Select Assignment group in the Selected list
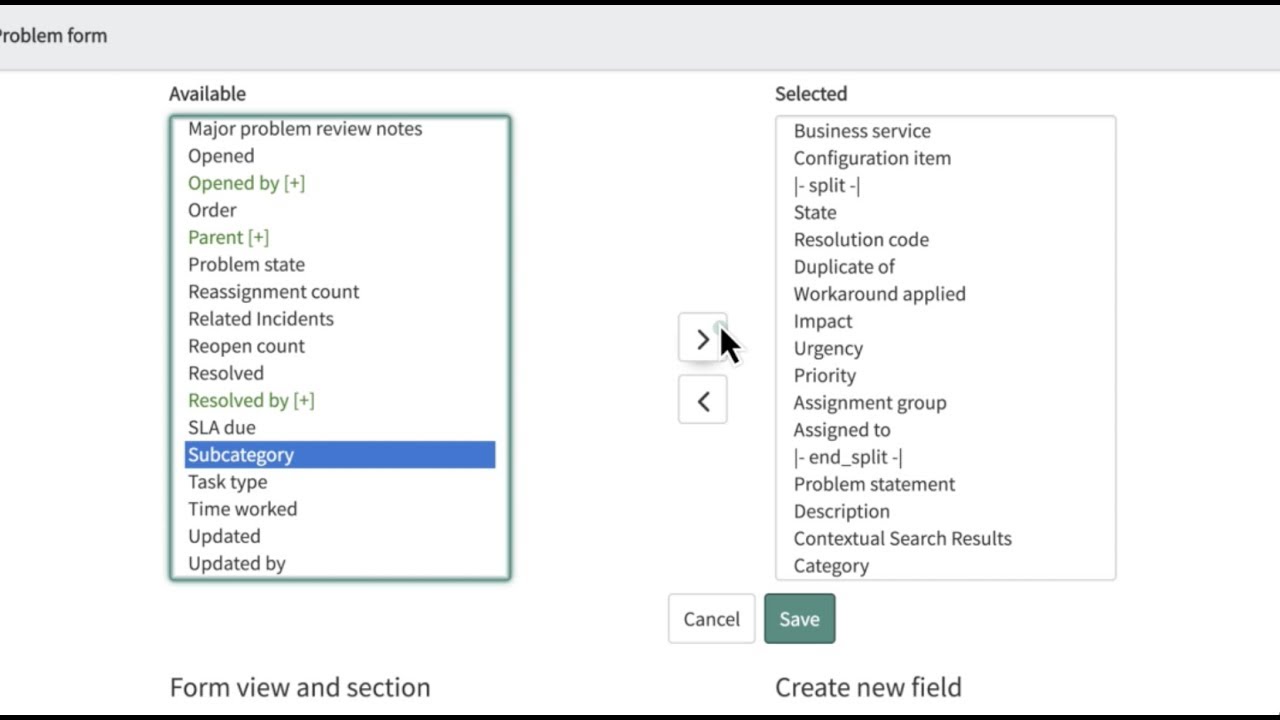Viewport: 1280px width, 720px height. (869, 402)
